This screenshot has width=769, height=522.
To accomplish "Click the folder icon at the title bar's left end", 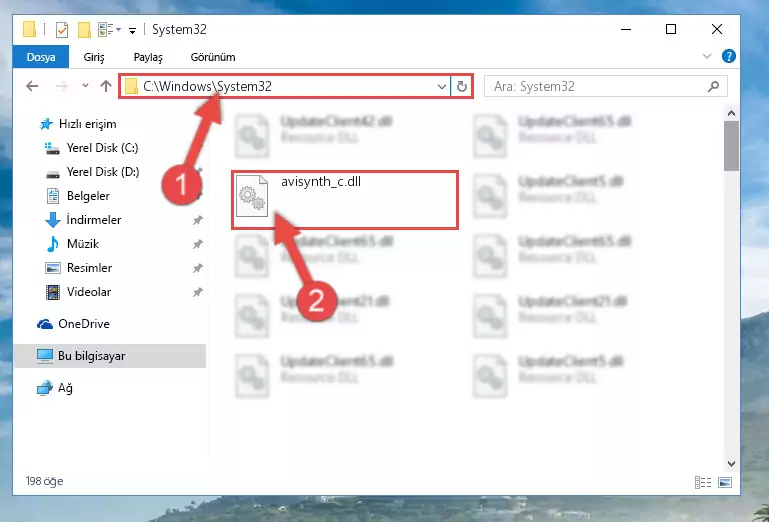I will [x=29, y=29].
